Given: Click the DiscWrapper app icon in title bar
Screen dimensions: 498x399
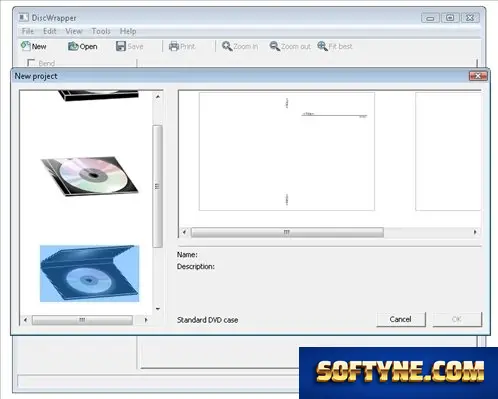Looking at the screenshot, I should (x=23, y=17).
